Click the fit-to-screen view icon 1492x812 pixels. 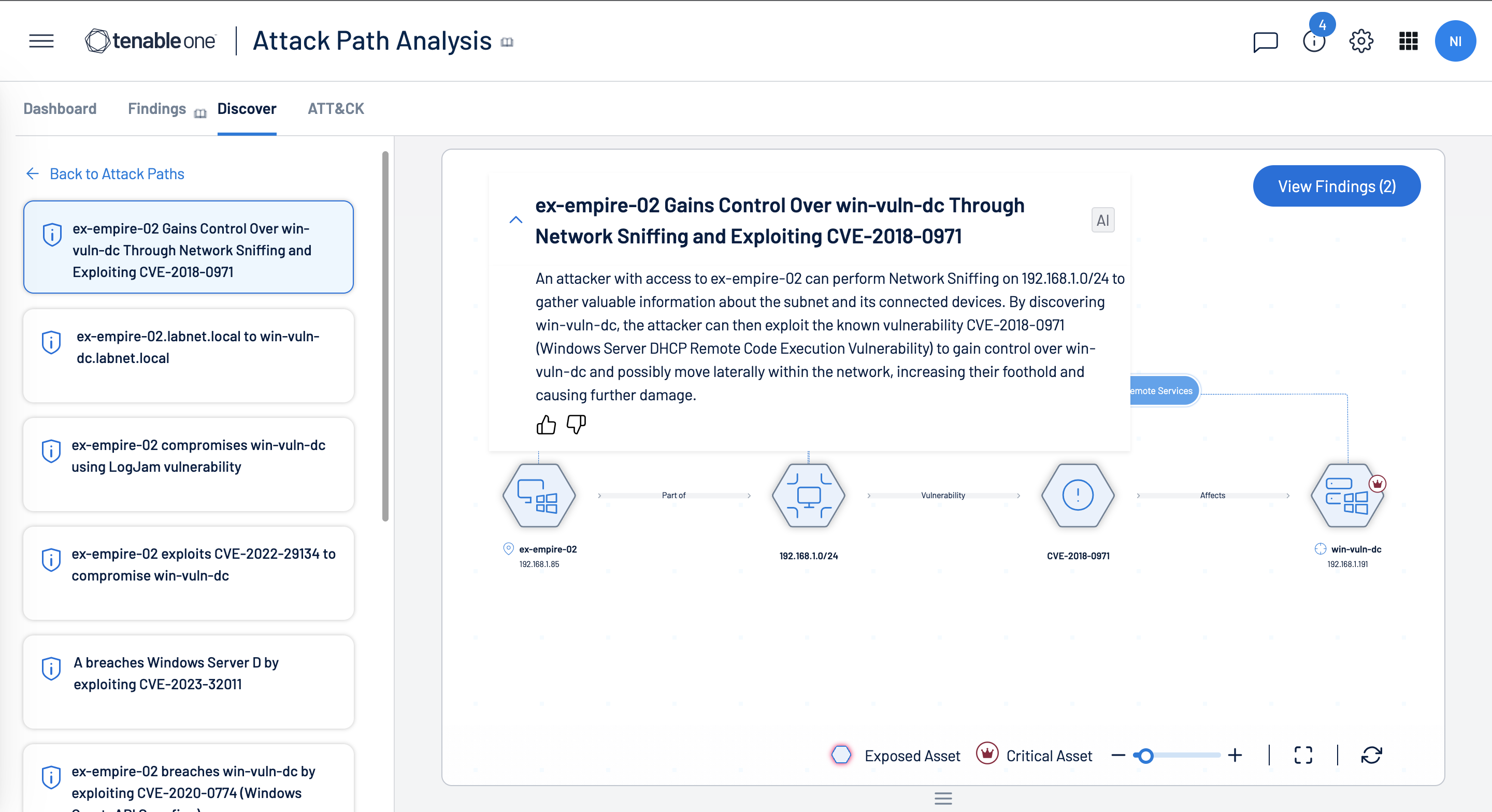click(1303, 756)
